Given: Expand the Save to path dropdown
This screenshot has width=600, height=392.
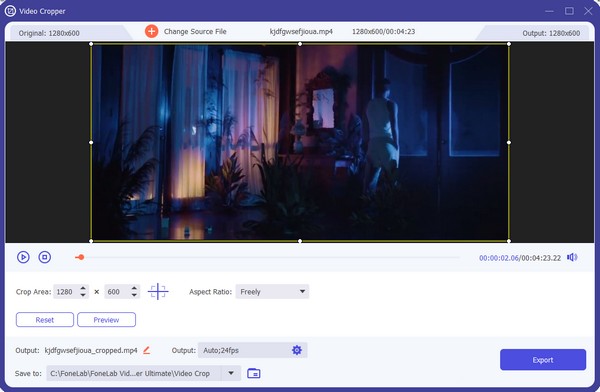Looking at the screenshot, I should point(231,373).
